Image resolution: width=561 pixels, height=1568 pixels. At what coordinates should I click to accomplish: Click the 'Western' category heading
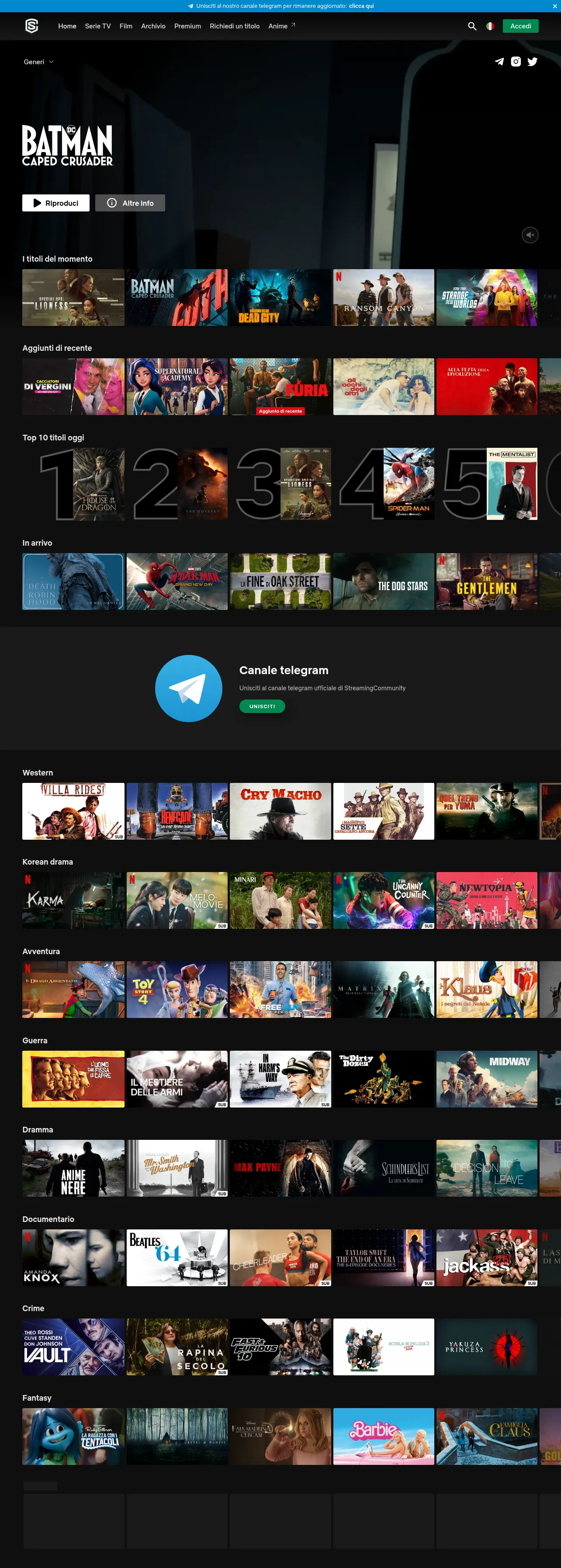(38, 772)
